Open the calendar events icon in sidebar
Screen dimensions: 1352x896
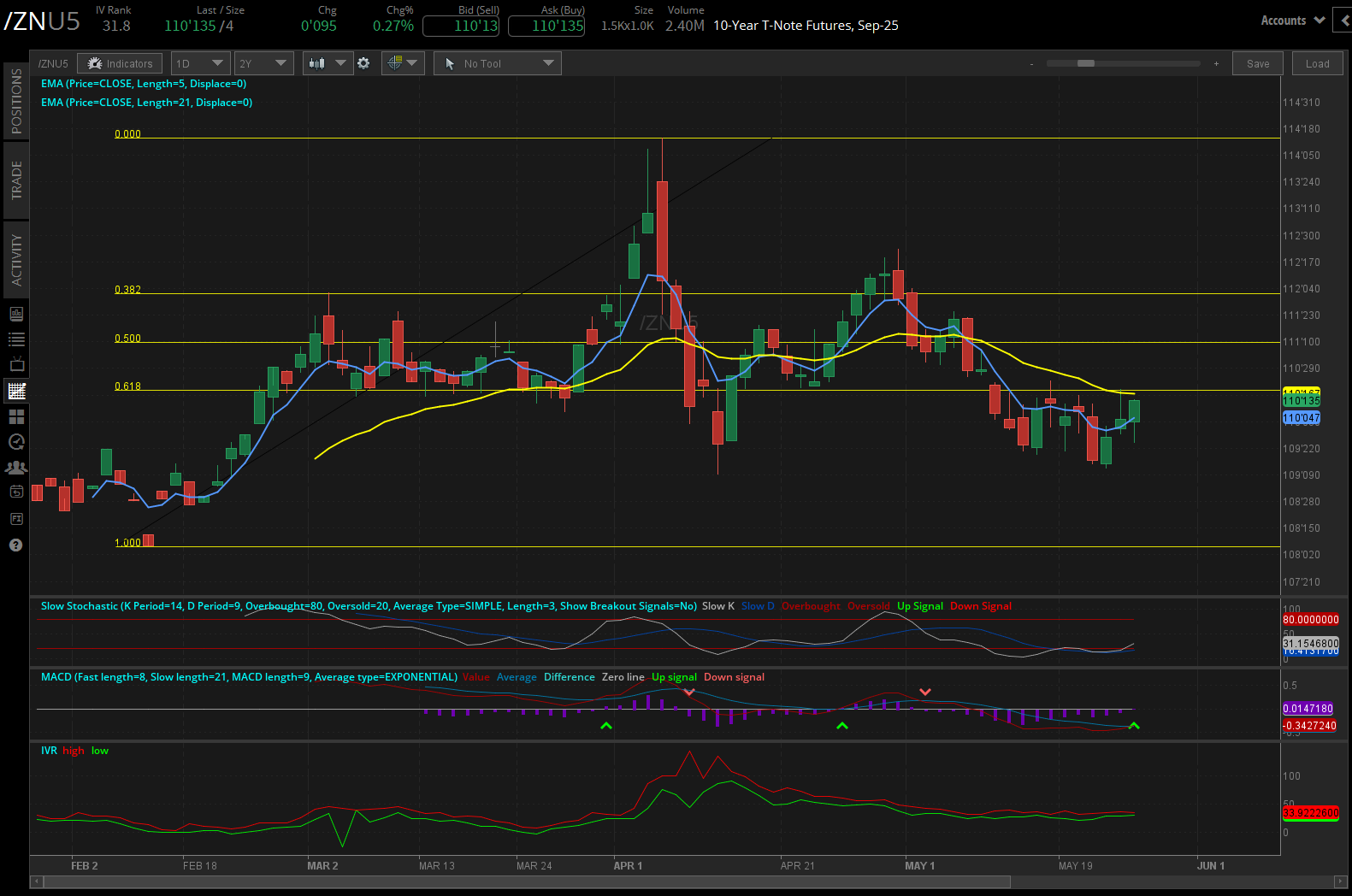[16, 492]
